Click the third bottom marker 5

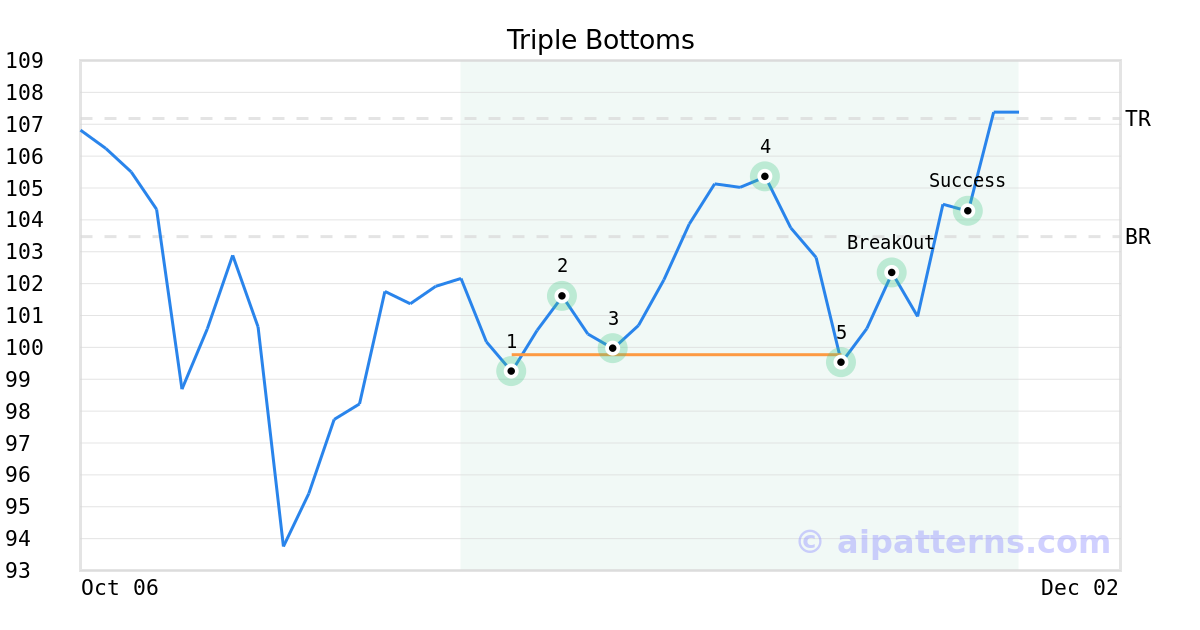(841, 362)
